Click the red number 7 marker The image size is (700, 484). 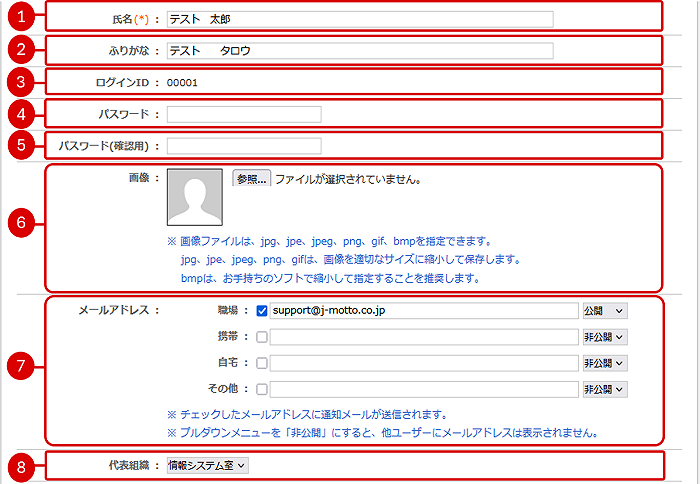coord(21,368)
